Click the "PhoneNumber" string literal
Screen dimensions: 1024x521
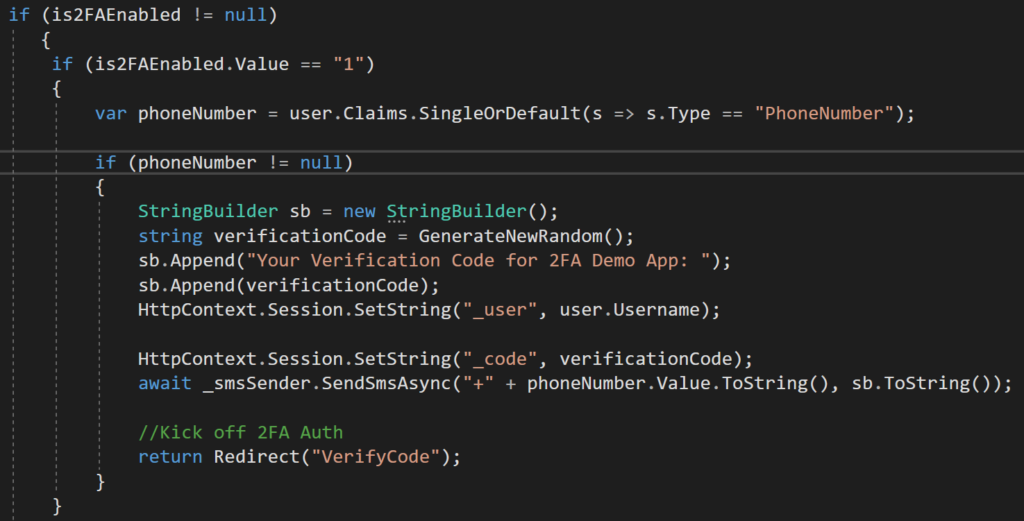pyautogui.click(x=824, y=114)
